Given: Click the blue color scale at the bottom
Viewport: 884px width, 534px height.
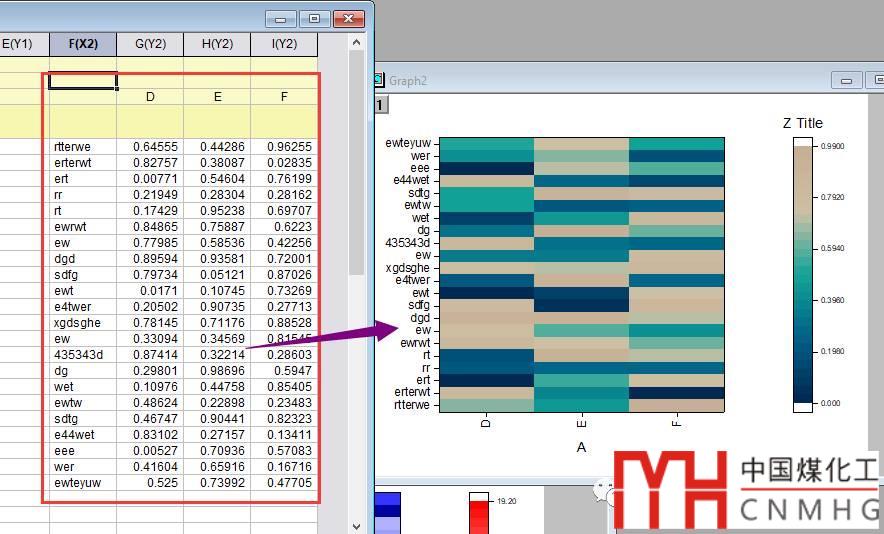Looking at the screenshot, I should pyautogui.click(x=386, y=512).
